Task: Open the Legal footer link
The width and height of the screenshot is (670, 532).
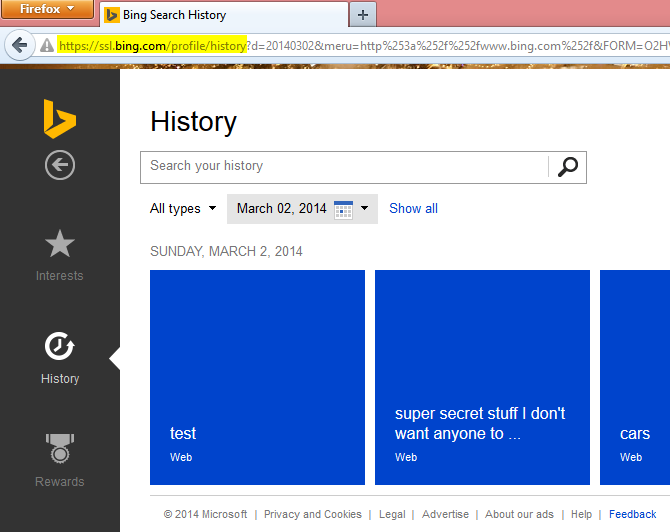Action: pyautogui.click(x=392, y=514)
